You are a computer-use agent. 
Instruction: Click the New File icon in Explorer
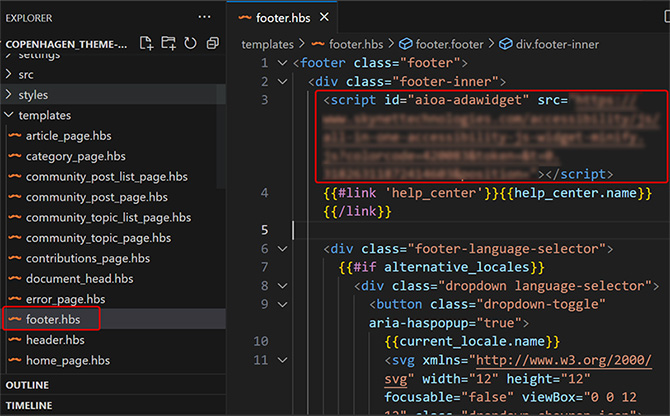coord(147,43)
